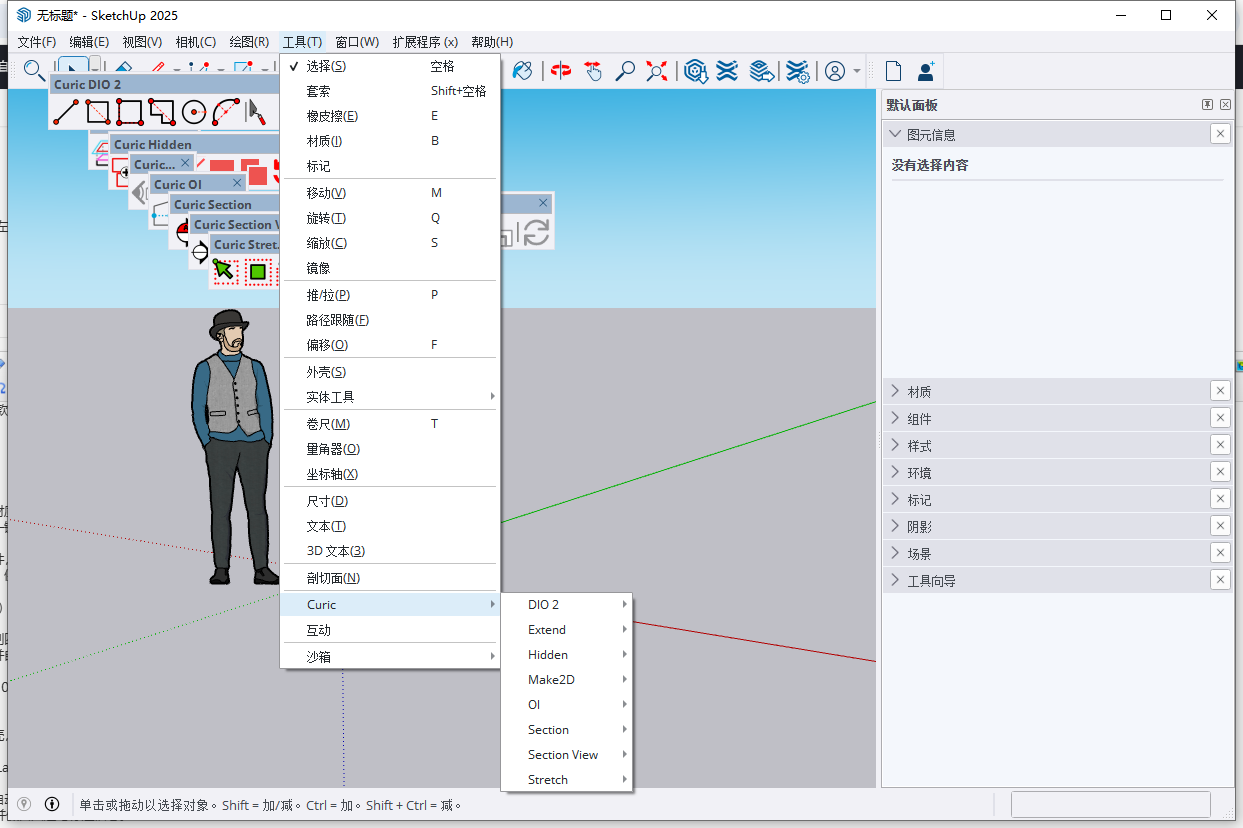Open the Make2D submenu item
Image resolution: width=1243 pixels, height=828 pixels.
point(567,680)
